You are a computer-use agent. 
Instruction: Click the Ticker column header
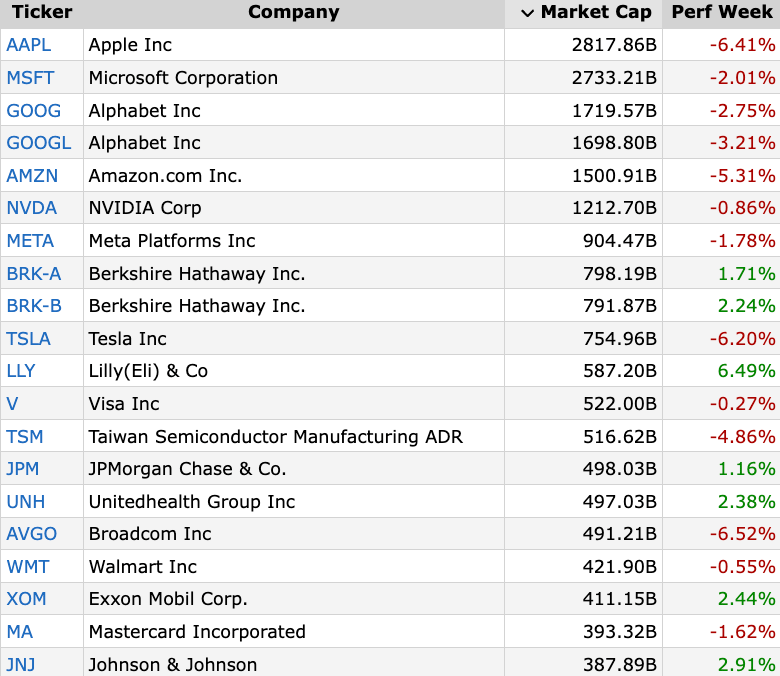click(41, 13)
